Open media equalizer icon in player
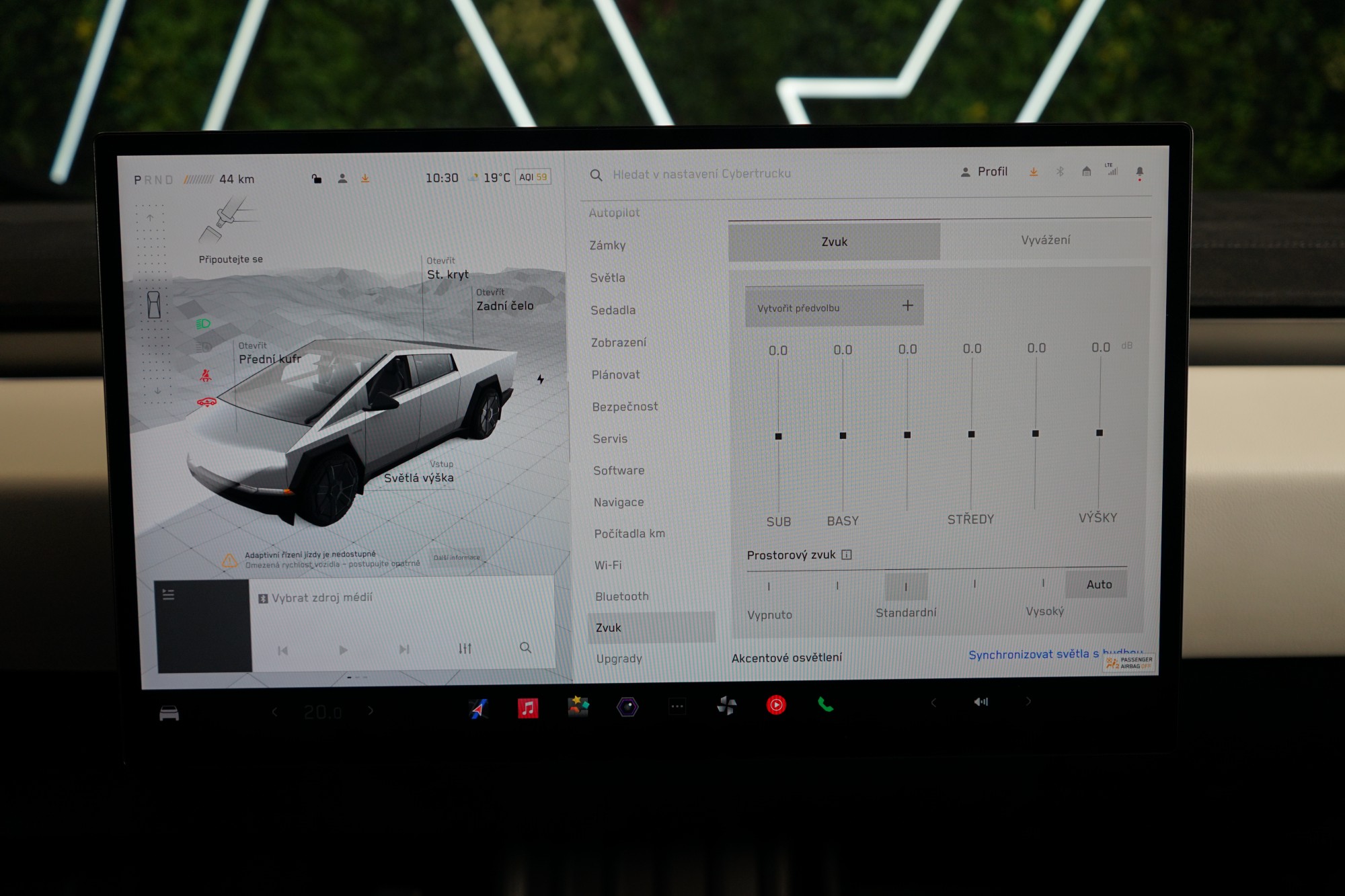 465,649
